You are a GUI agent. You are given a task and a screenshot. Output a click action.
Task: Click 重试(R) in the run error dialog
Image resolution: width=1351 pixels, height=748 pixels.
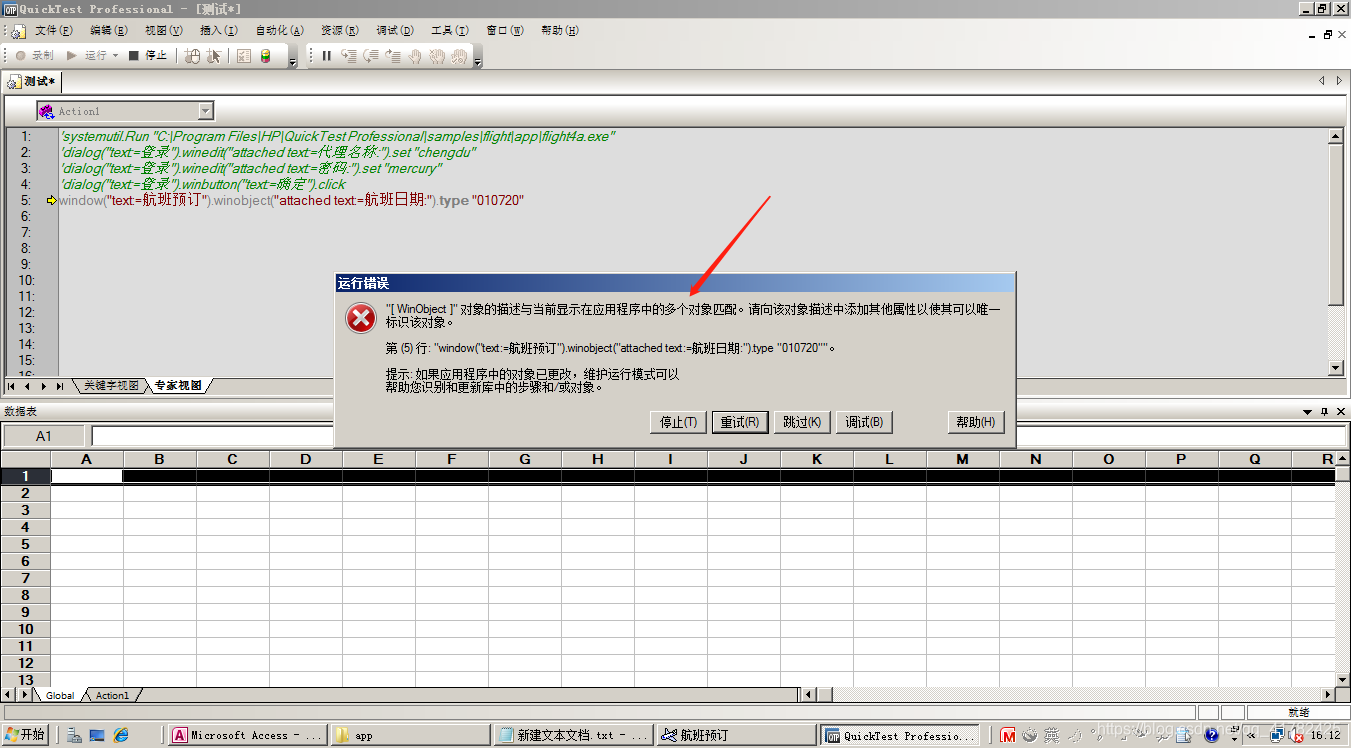point(741,422)
